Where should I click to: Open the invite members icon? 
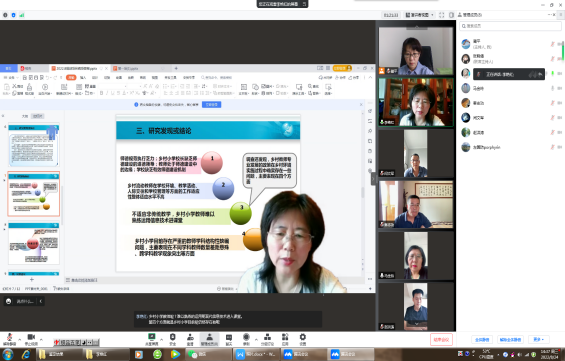(190, 337)
